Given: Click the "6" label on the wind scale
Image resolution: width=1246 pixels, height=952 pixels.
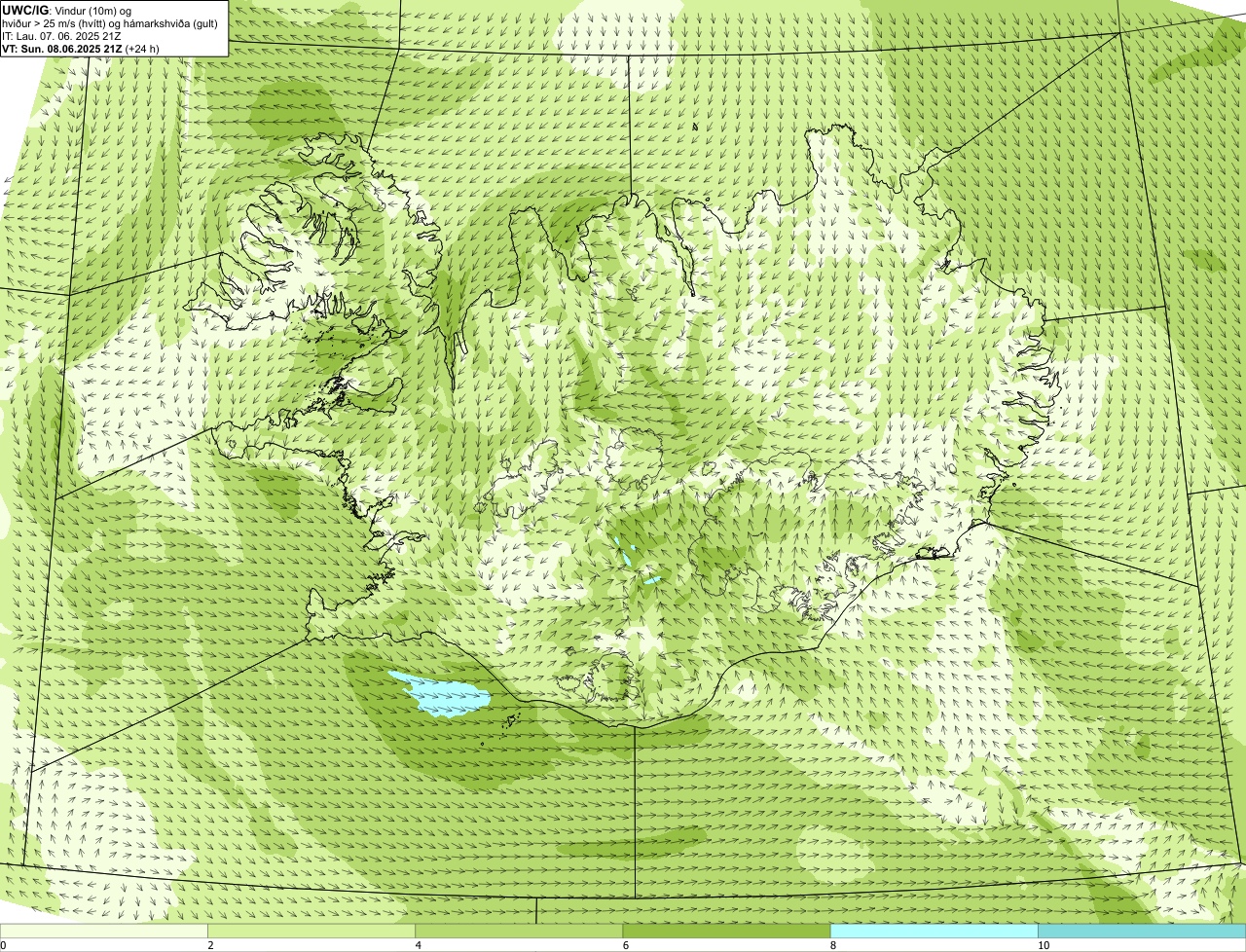Looking at the screenshot, I should (x=625, y=945).
